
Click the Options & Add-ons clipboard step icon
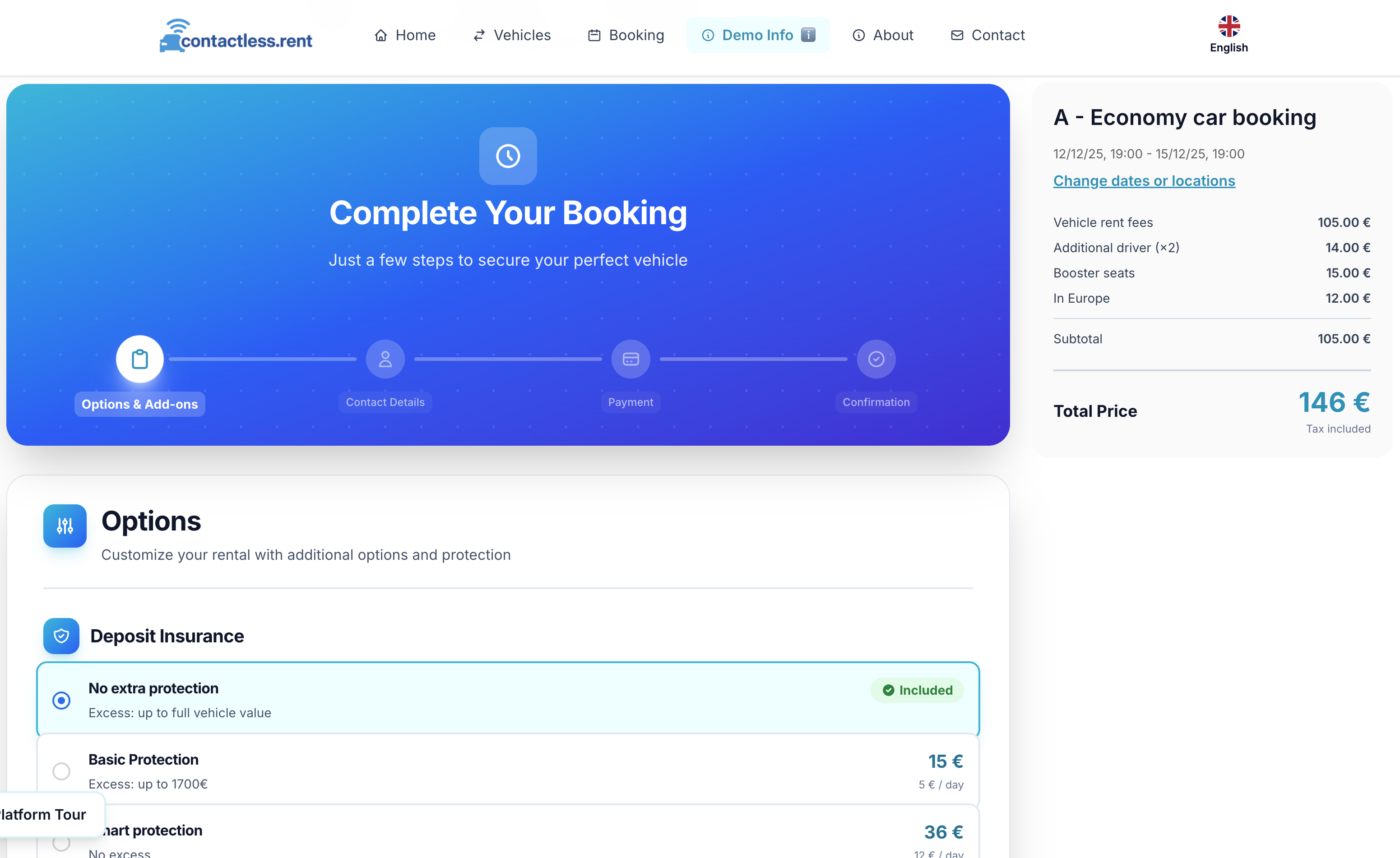(140, 359)
